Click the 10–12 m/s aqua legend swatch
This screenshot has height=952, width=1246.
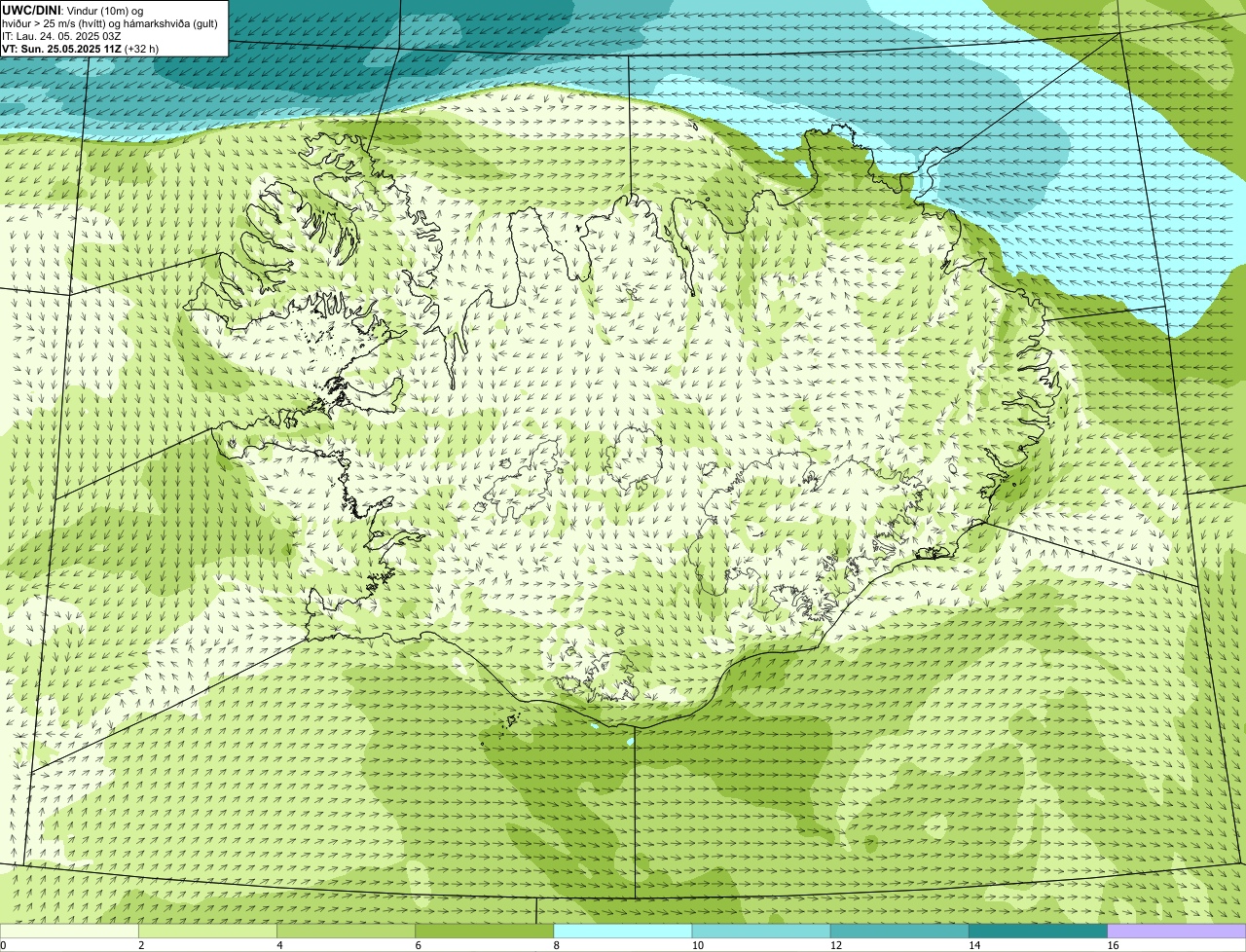[761, 931]
